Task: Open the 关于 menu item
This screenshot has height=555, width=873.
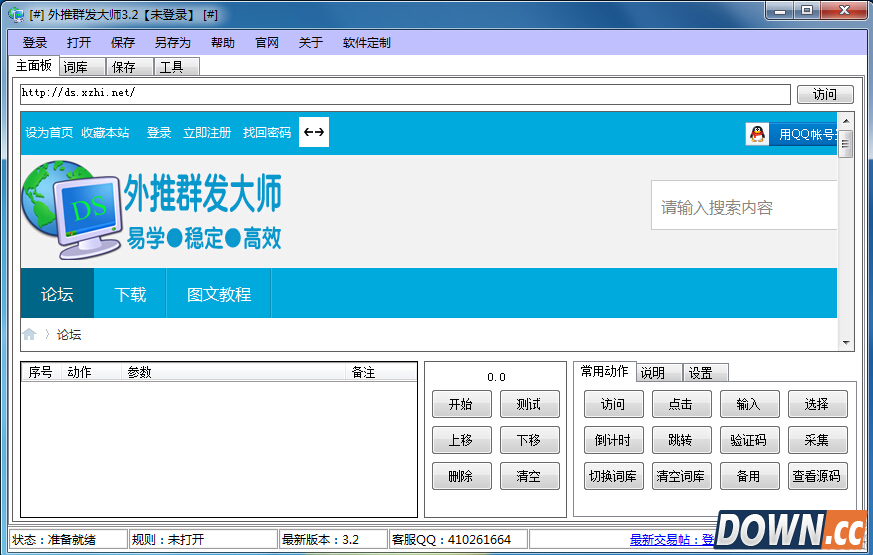Action: [311, 43]
